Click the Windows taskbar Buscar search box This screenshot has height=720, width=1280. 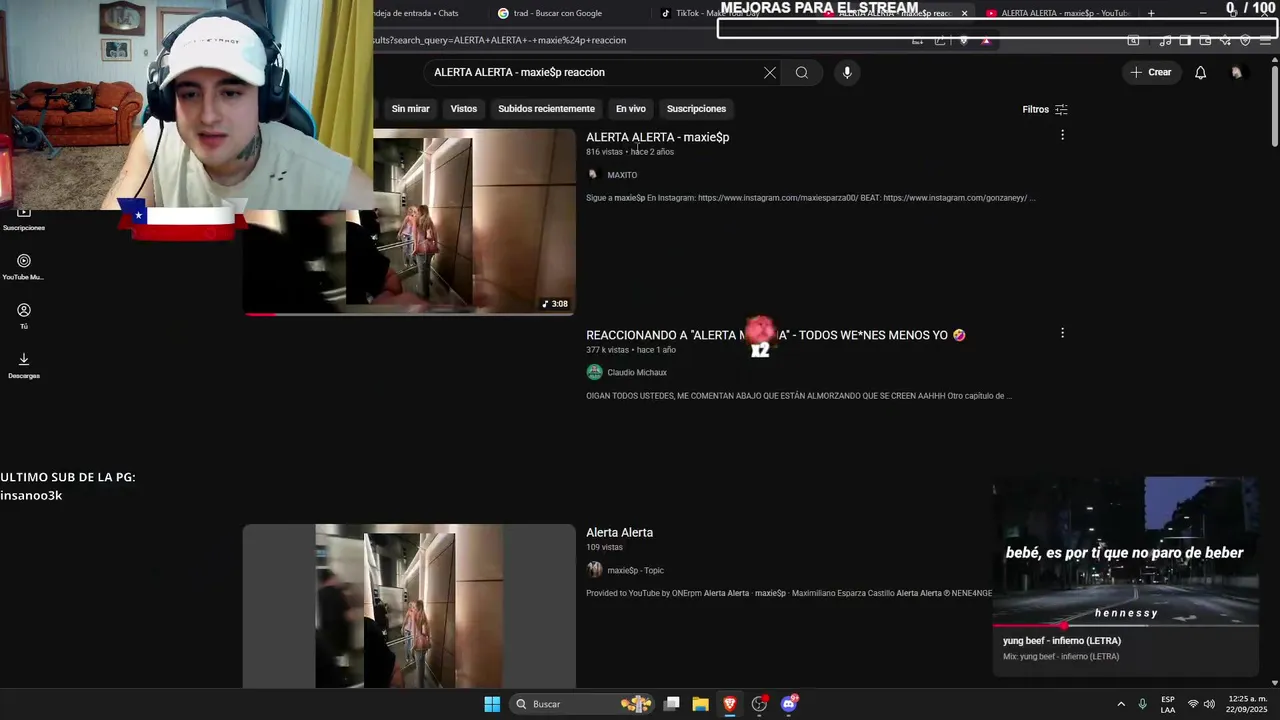(582, 704)
